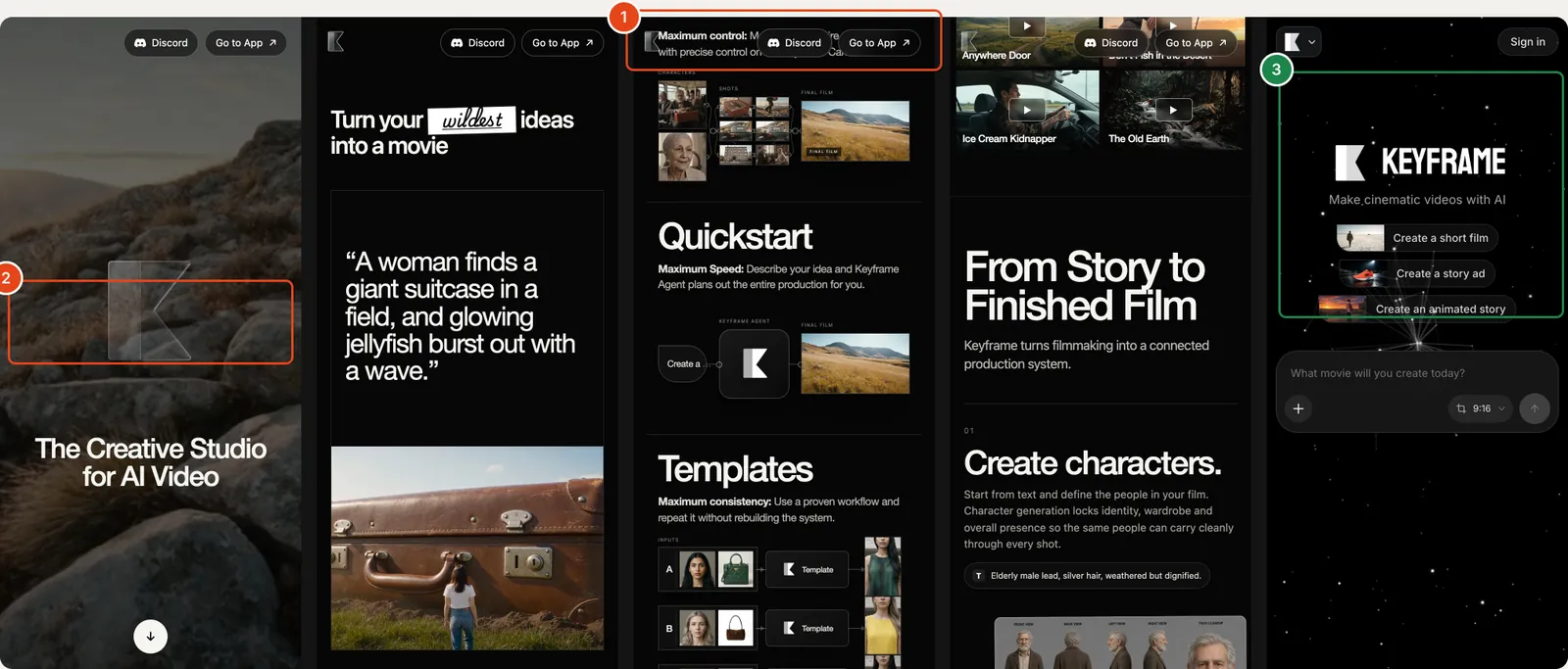This screenshot has height=669, width=1568.
Task: Select the black handbag input in Templates row B
Action: (736, 628)
